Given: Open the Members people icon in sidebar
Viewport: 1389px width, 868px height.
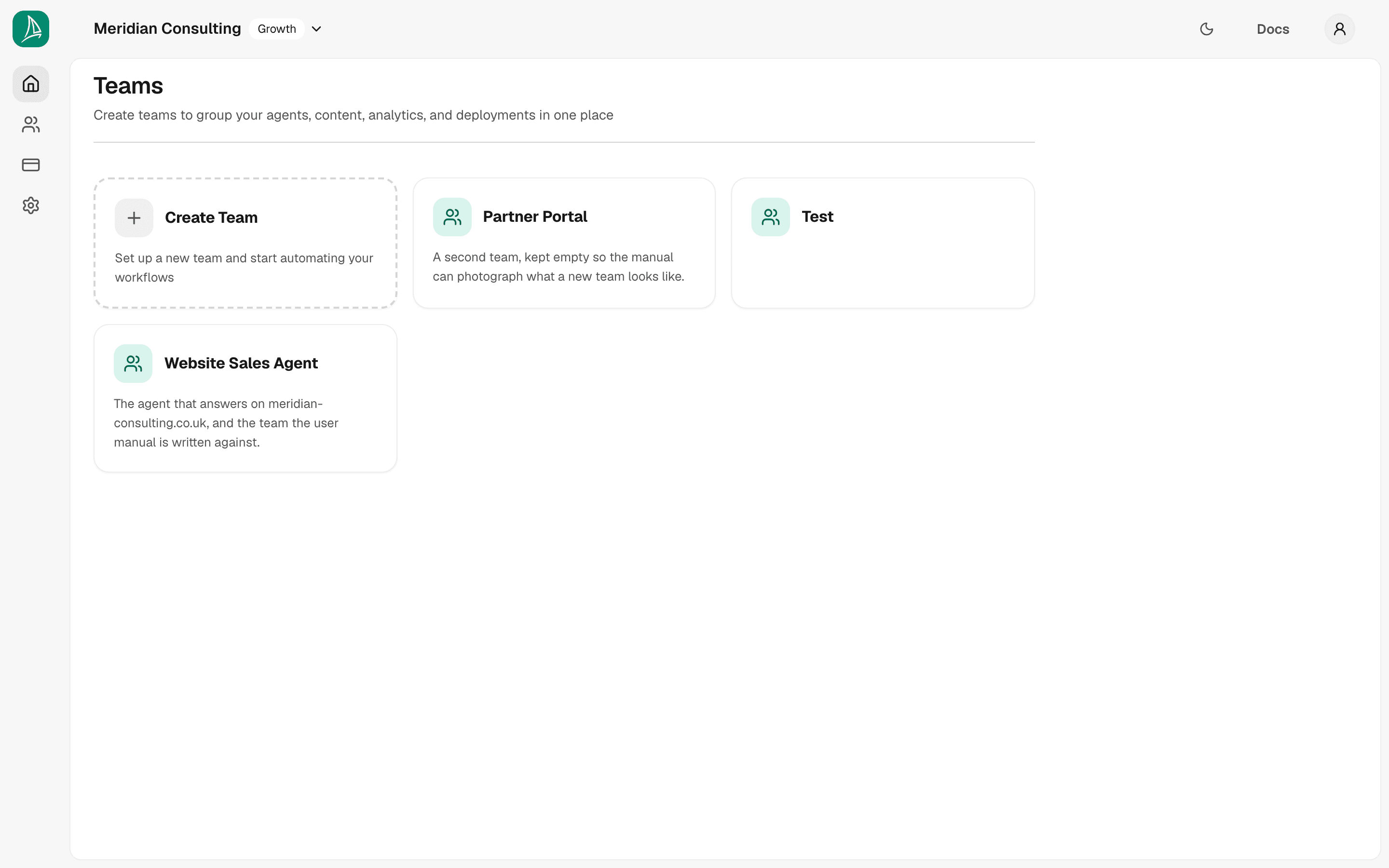Looking at the screenshot, I should click(31, 124).
